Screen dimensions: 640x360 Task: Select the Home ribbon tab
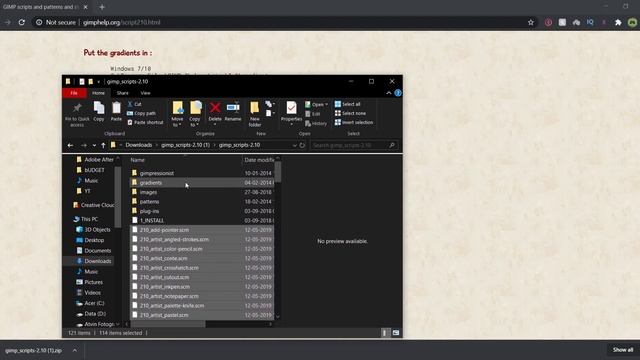pyautogui.click(x=98, y=93)
